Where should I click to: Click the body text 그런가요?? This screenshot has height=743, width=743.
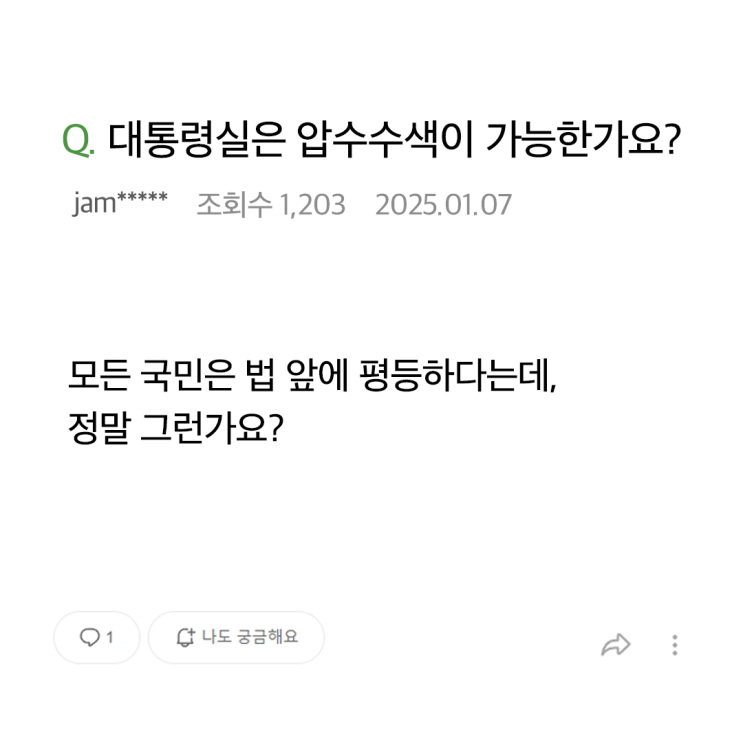[212, 428]
